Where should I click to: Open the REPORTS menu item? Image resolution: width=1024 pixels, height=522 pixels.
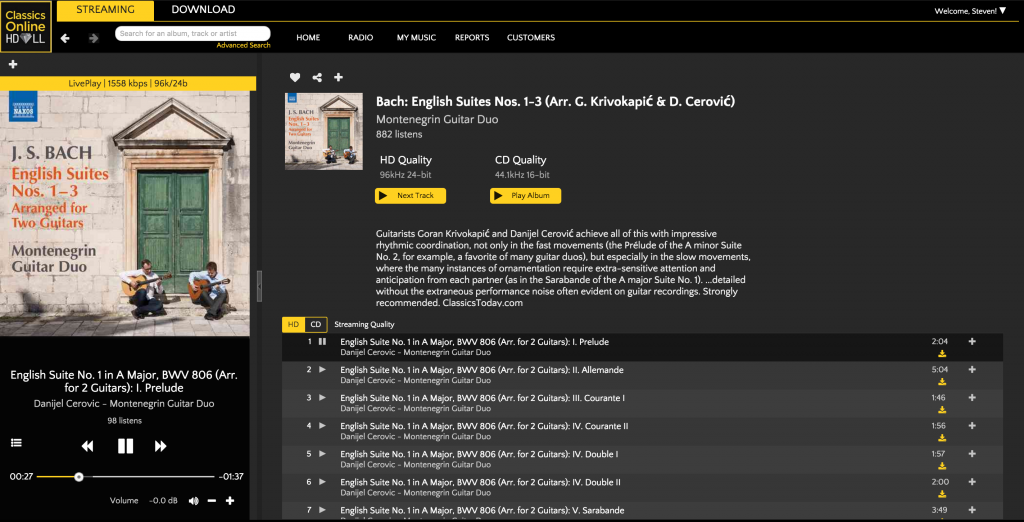coord(472,38)
